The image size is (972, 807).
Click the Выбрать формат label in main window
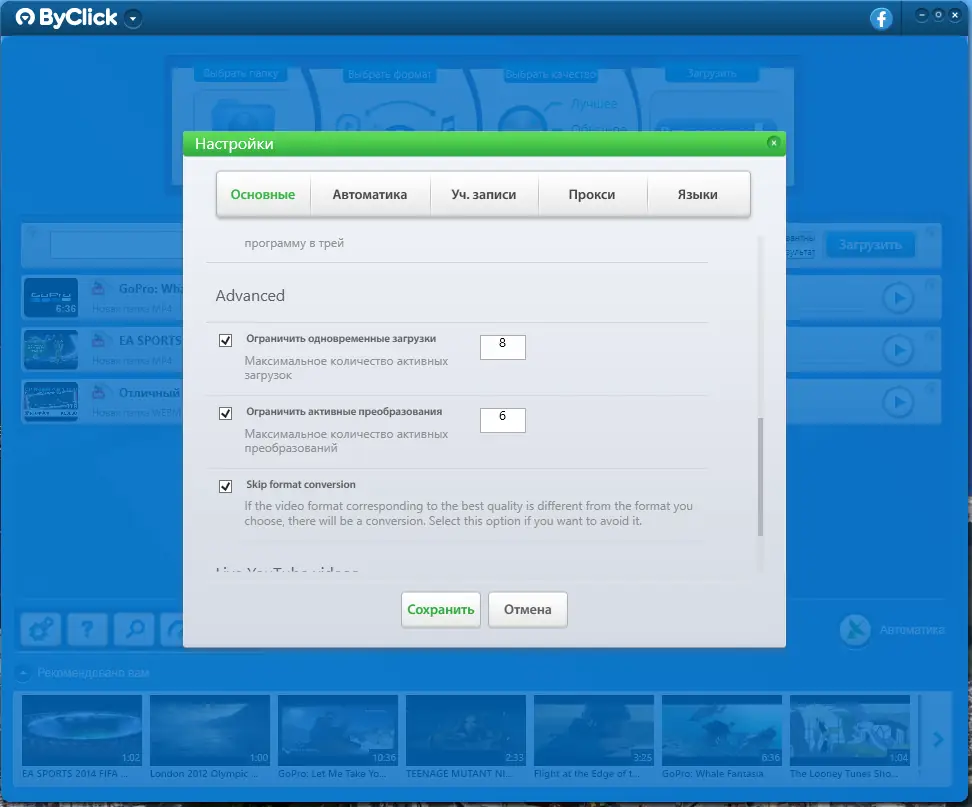point(389,74)
